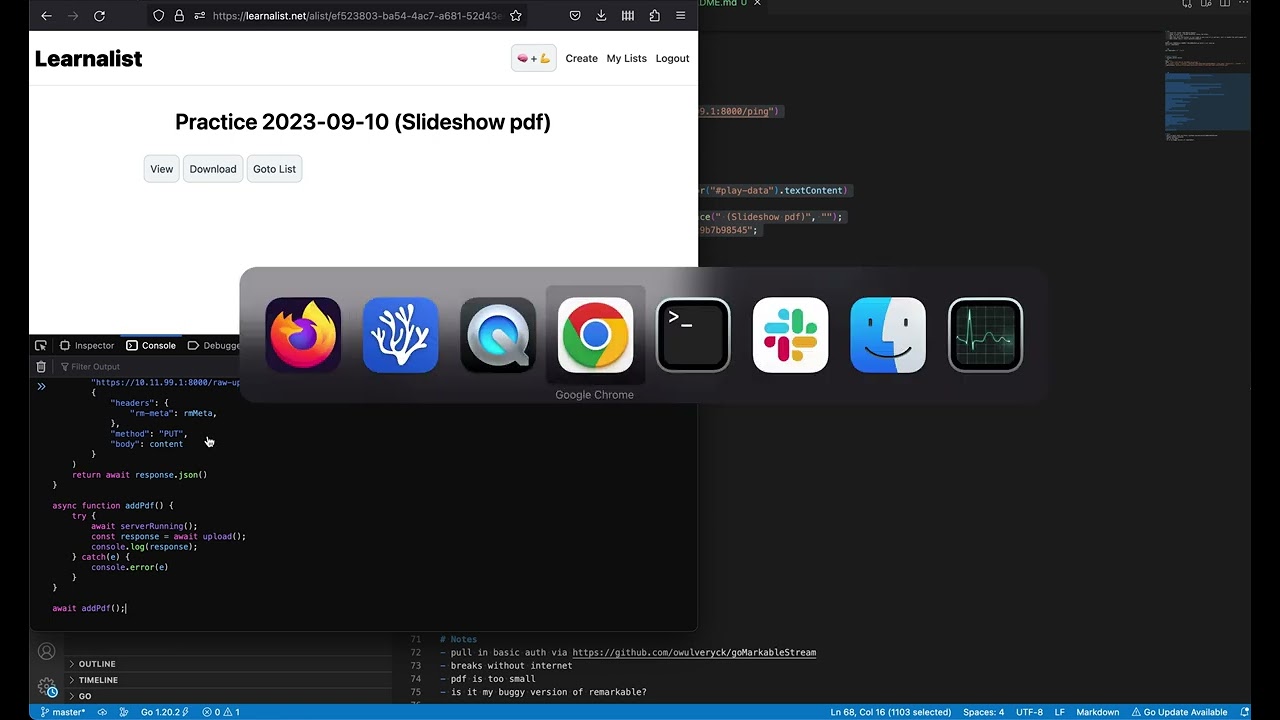This screenshot has width=1280, height=720.
Task: Select Slack in the app switcher
Action: click(x=790, y=335)
